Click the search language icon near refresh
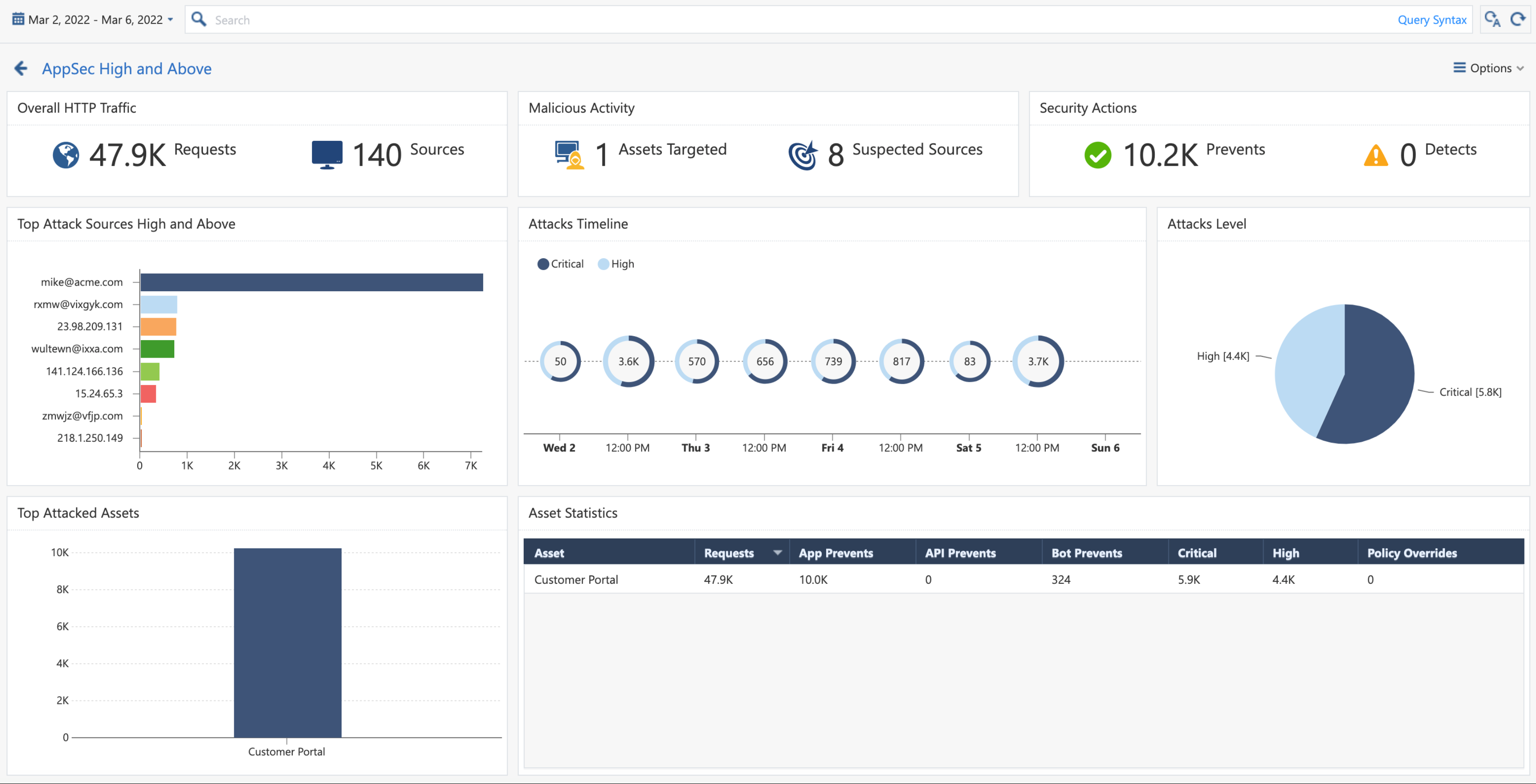The height and width of the screenshot is (784, 1536). pyautogui.click(x=1492, y=20)
